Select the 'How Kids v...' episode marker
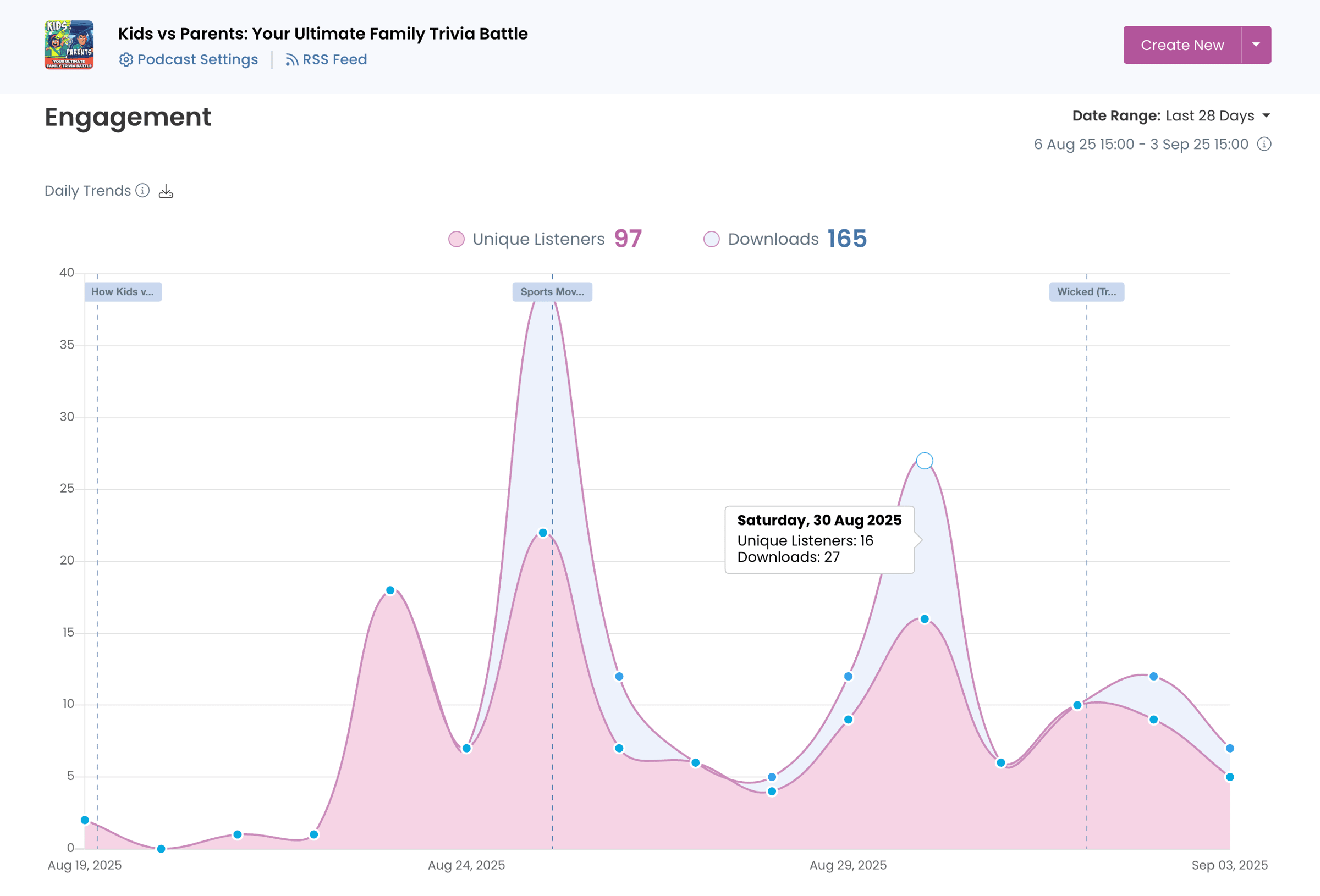 (x=123, y=292)
